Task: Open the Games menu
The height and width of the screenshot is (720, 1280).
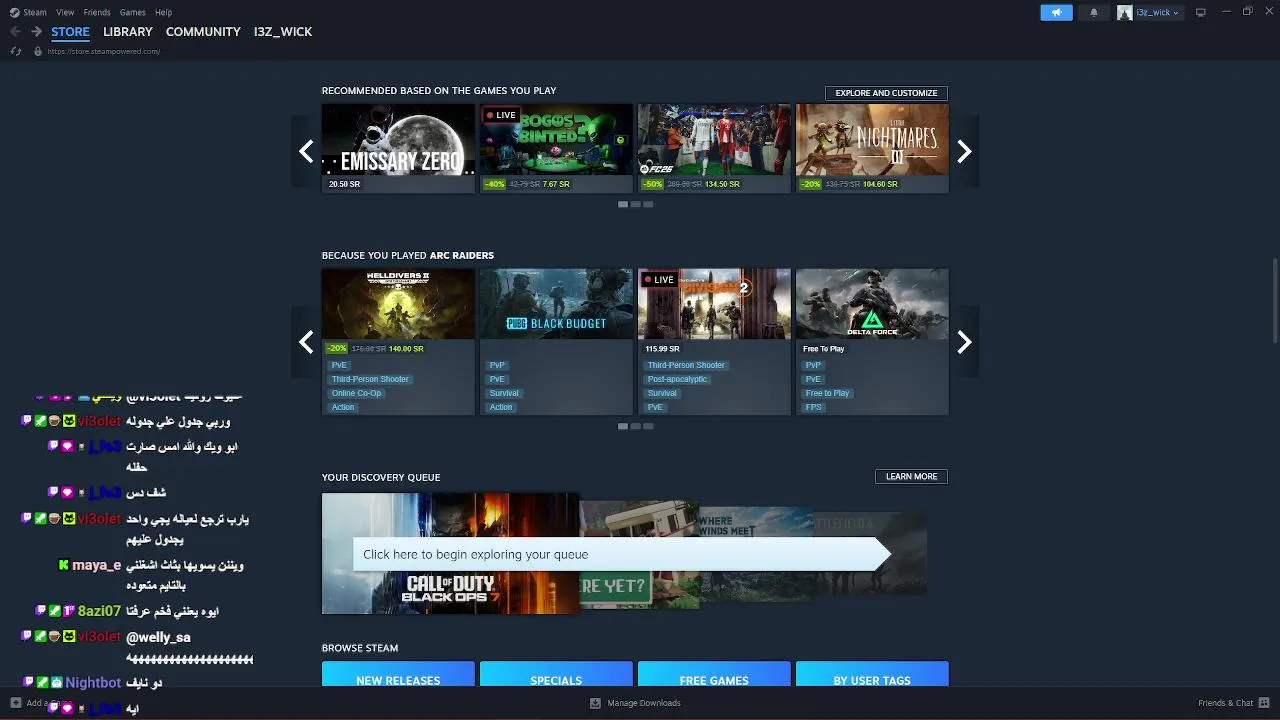Action: [x=132, y=12]
